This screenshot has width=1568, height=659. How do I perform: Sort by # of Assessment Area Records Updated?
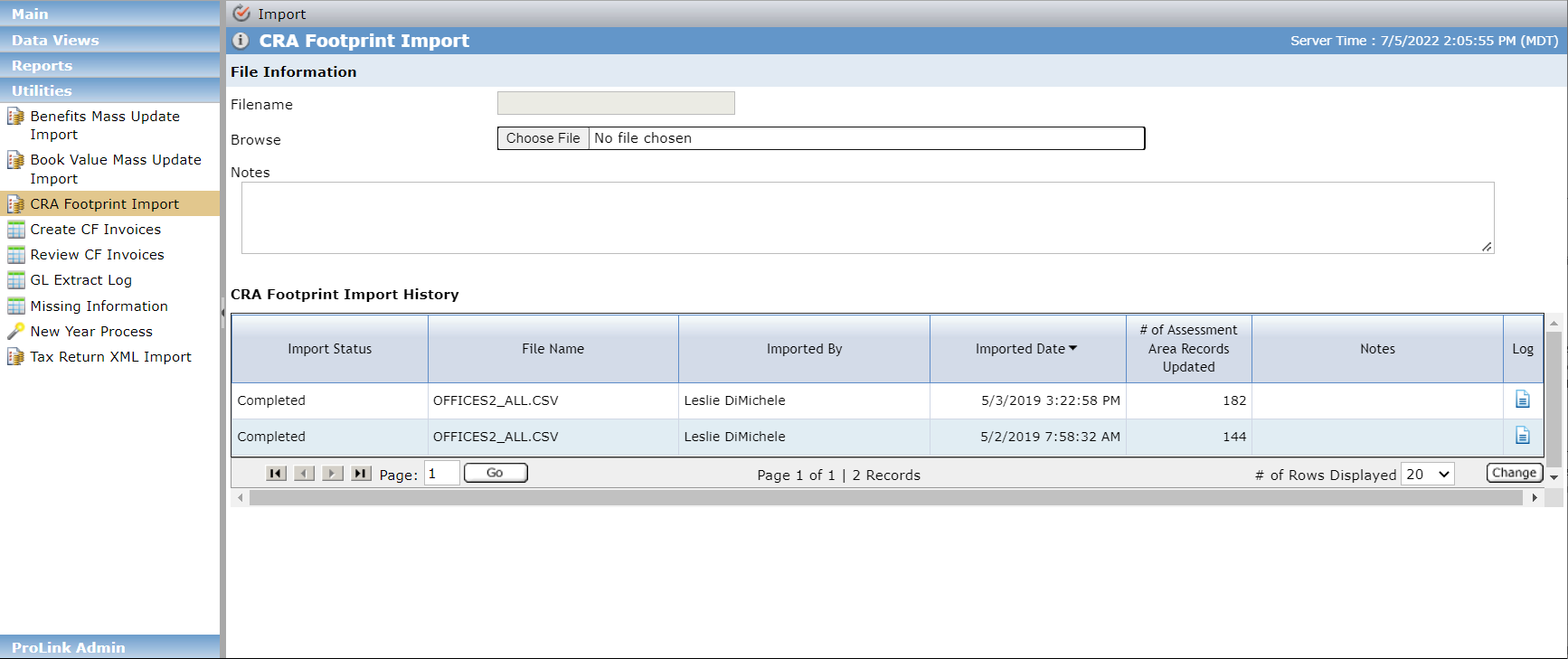1189,349
